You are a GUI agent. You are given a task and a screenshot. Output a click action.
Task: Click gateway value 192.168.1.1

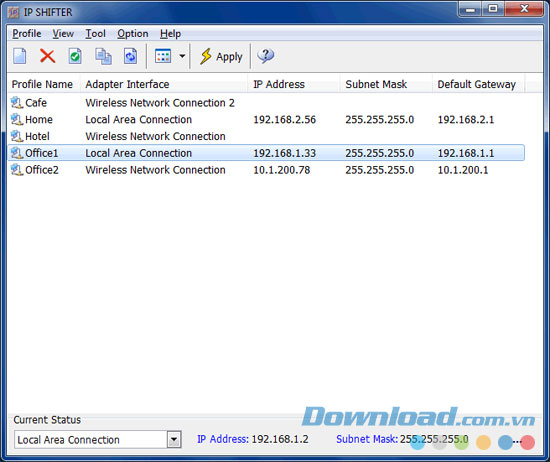coord(466,153)
